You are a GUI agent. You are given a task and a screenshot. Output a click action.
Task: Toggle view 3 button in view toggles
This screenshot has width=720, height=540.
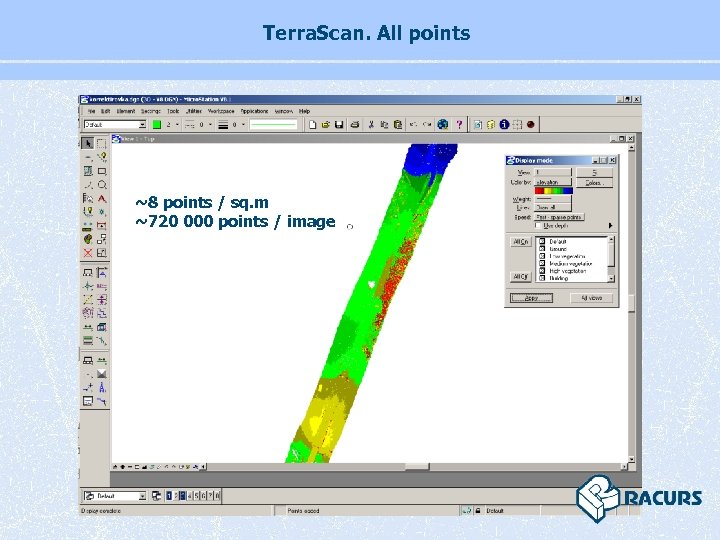tap(182, 496)
